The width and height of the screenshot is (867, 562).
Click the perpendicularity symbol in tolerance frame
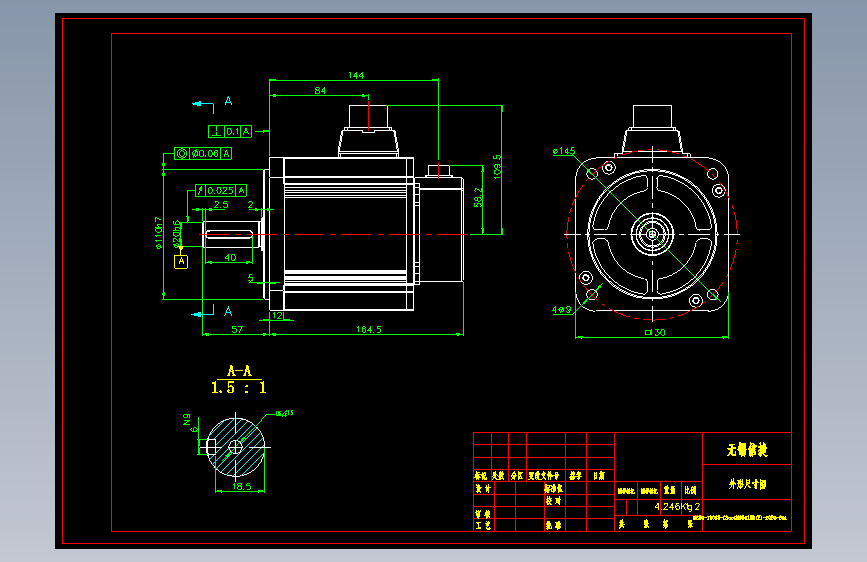click(217, 132)
